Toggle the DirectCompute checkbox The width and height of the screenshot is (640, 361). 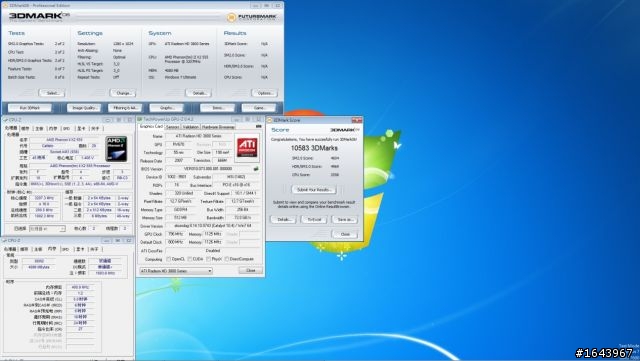227,259
